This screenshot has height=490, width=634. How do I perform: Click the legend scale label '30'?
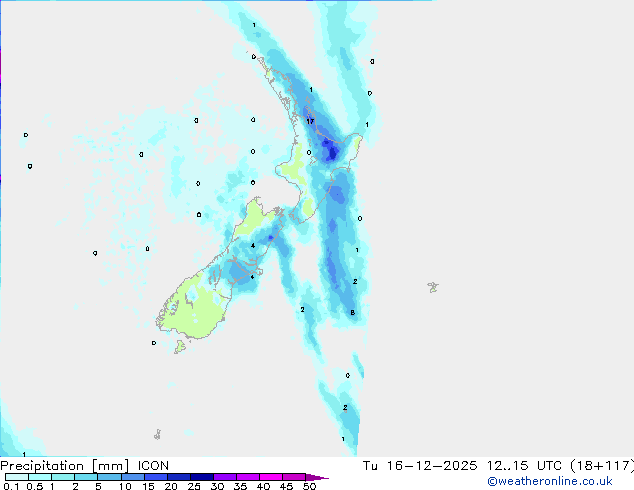pos(217,486)
